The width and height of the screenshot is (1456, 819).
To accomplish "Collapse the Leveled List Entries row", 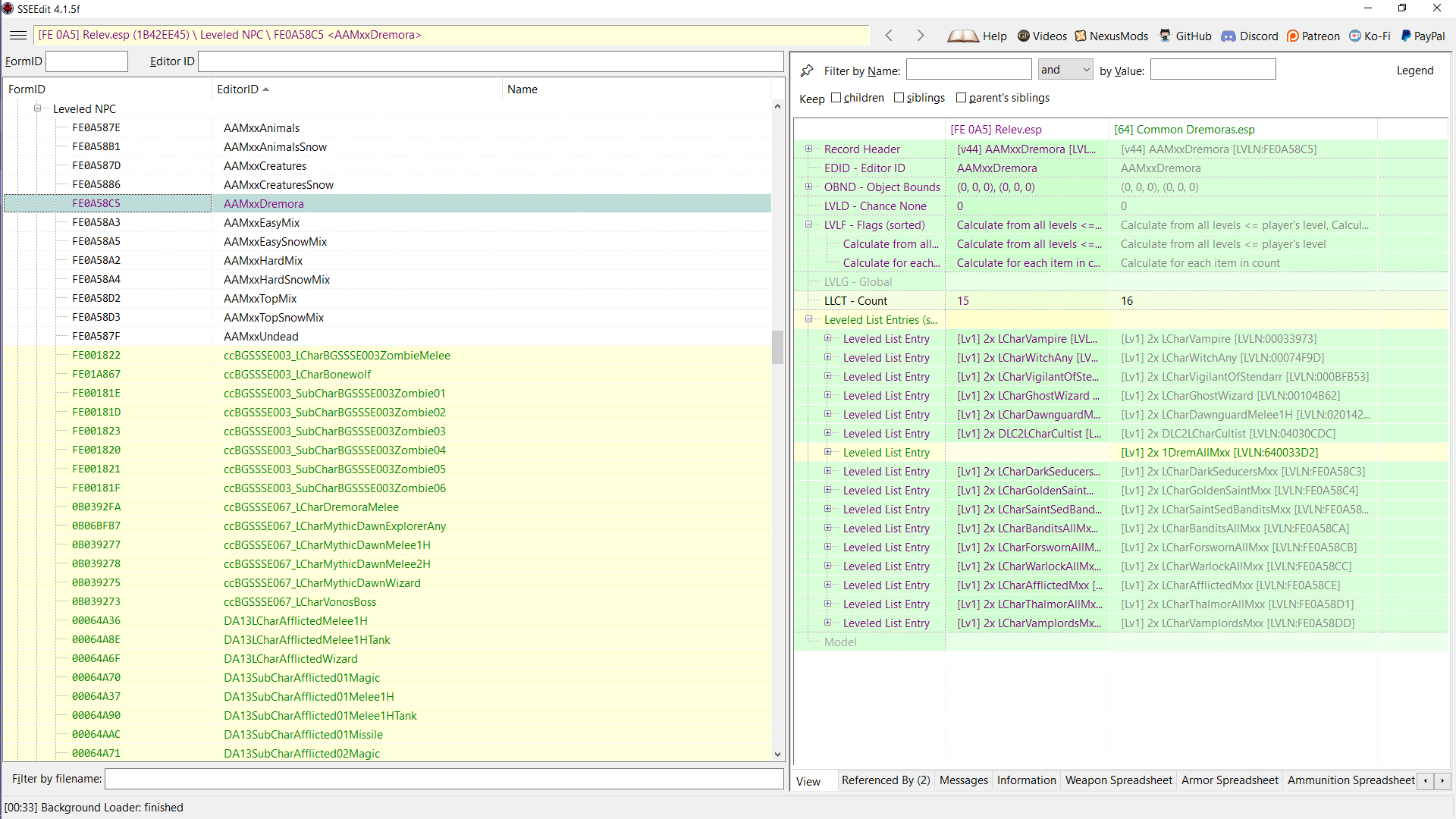I will 808,319.
